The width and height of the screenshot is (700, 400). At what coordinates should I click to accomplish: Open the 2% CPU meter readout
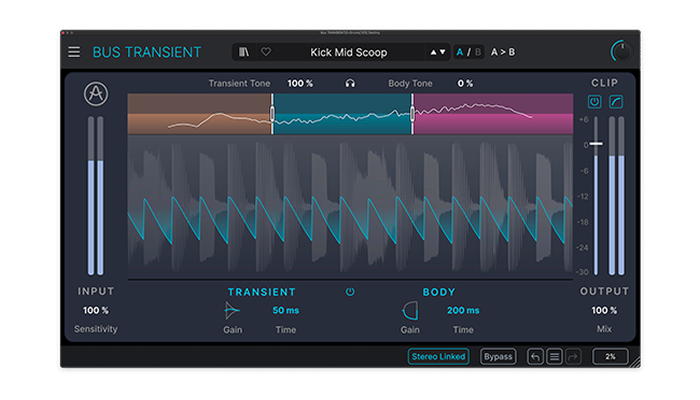pyautogui.click(x=609, y=356)
